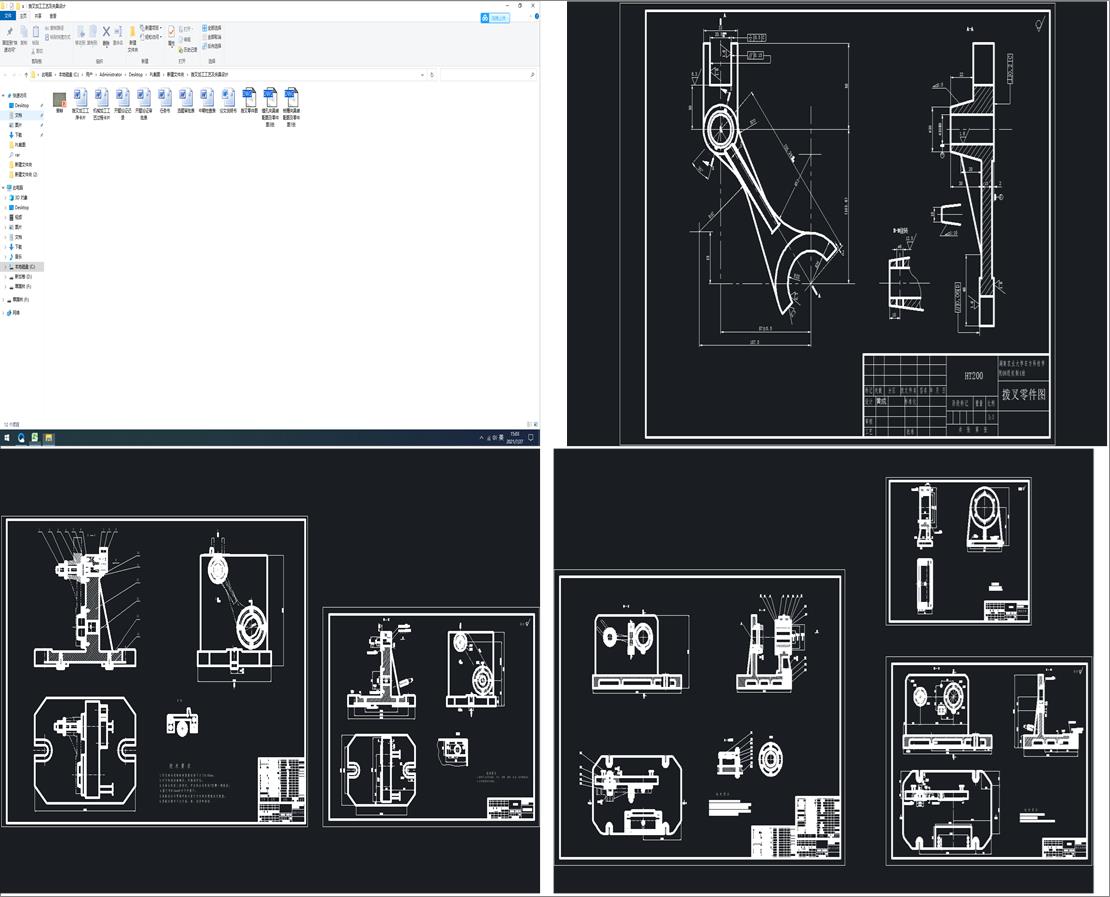Screen dimensions: 1110x897
Task: Click Administrator in address breadcrumb
Action: (x=110, y=74)
